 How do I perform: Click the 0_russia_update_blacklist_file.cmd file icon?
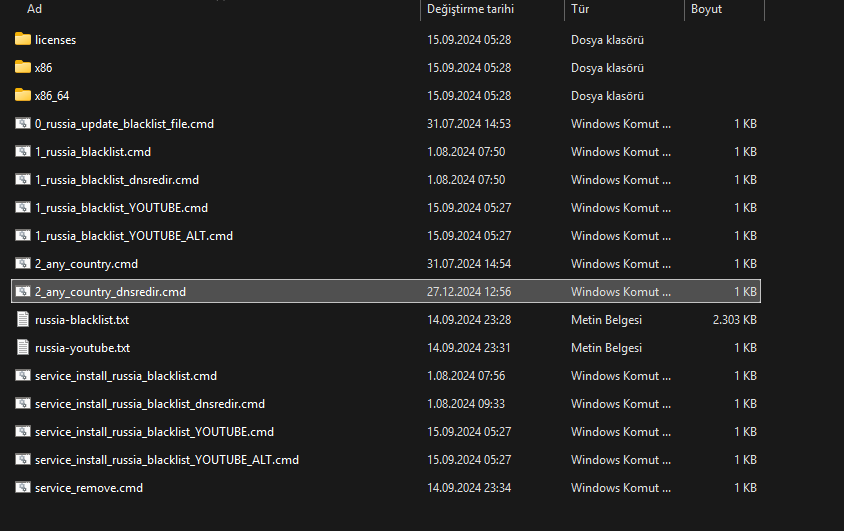(x=23, y=124)
